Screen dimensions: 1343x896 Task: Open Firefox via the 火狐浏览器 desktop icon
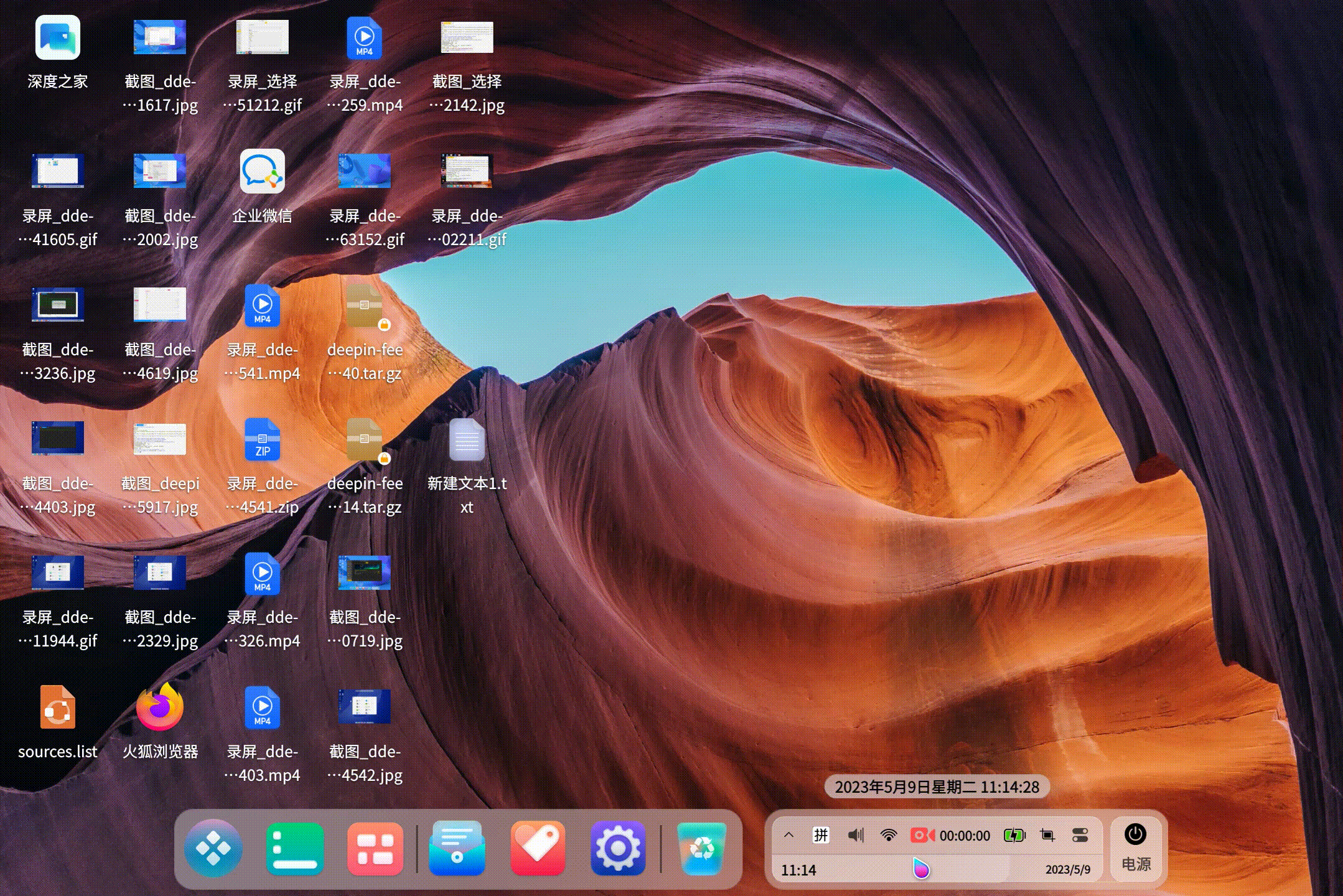tap(159, 706)
